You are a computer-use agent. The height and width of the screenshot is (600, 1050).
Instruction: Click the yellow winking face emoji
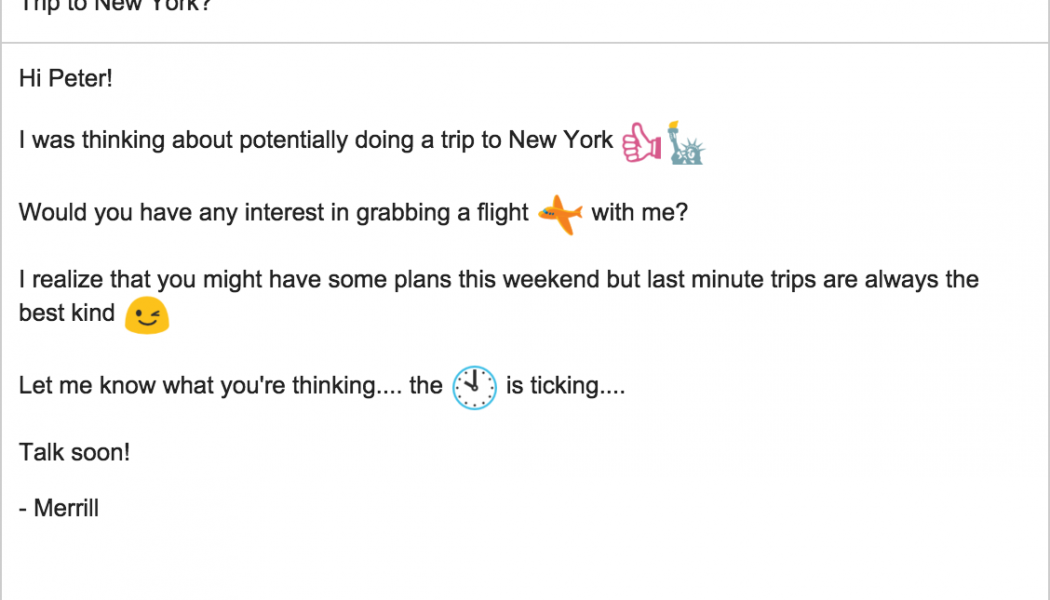[147, 315]
